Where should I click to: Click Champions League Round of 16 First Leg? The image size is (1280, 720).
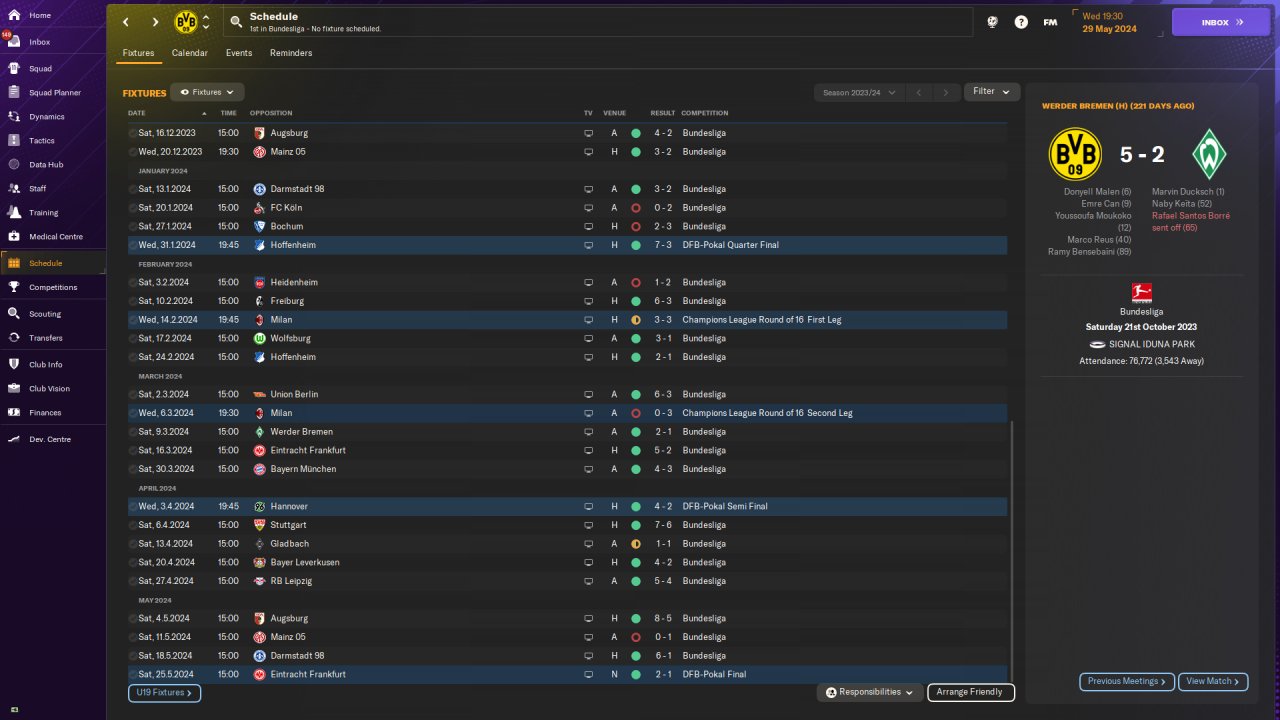(x=762, y=320)
